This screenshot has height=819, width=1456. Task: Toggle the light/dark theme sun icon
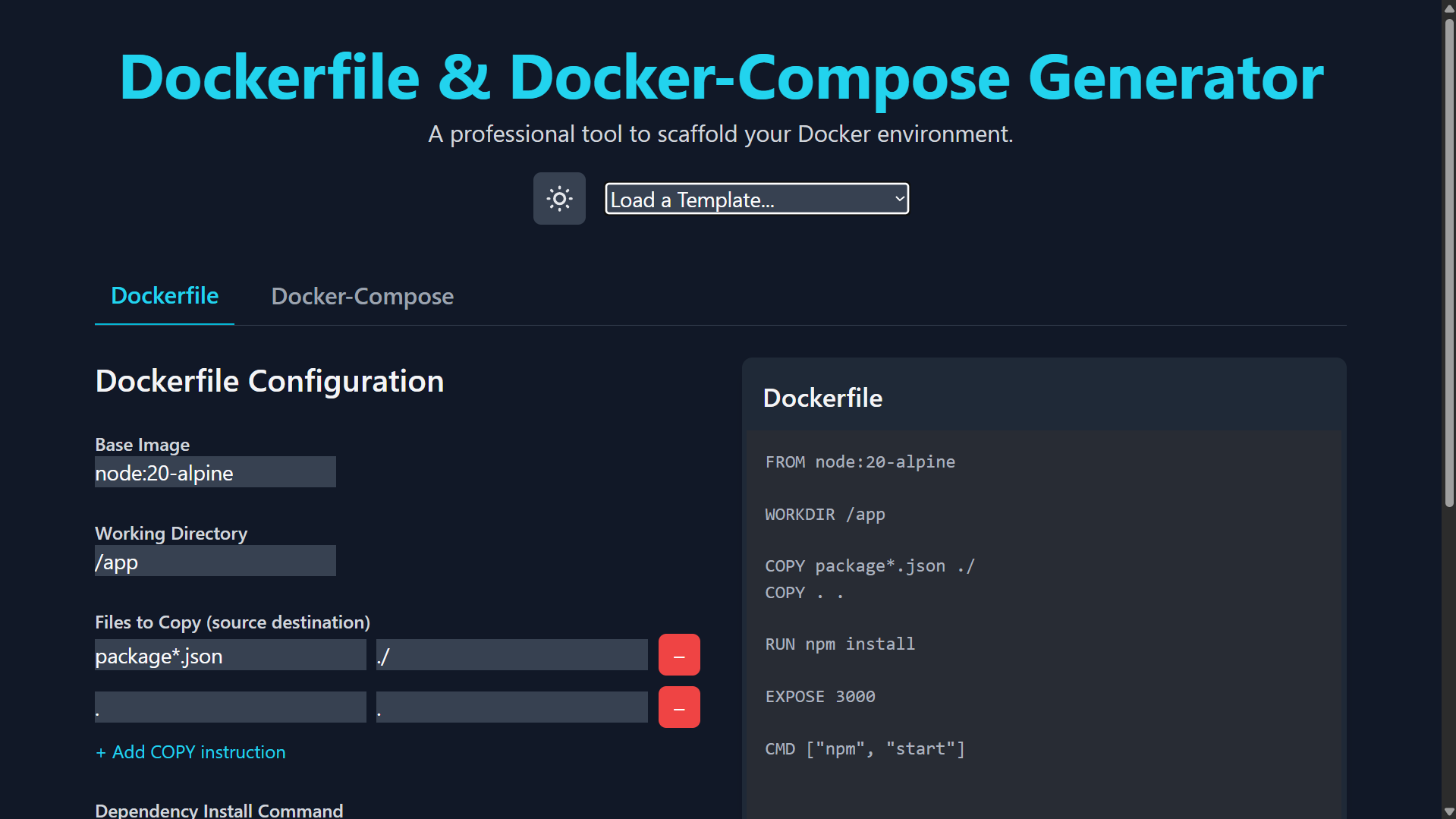(x=559, y=199)
